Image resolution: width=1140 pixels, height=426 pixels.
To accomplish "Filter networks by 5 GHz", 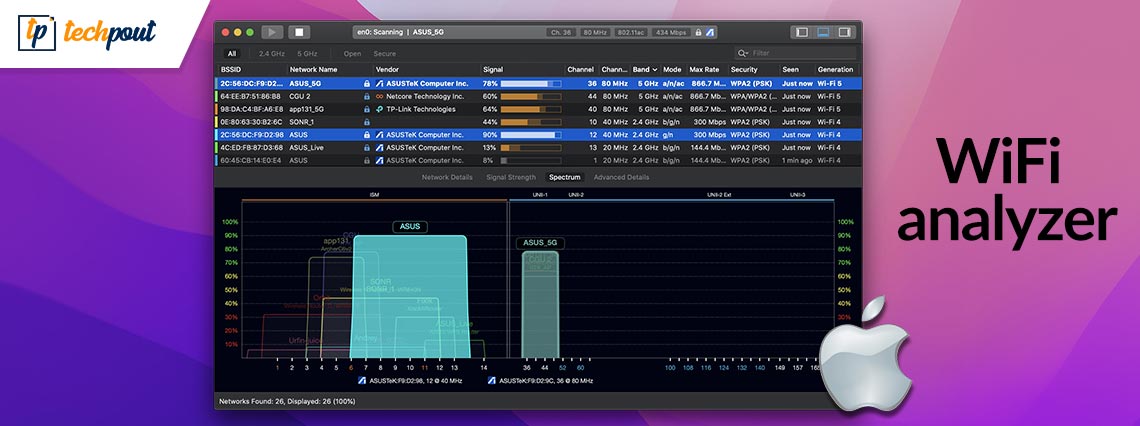I will (308, 54).
